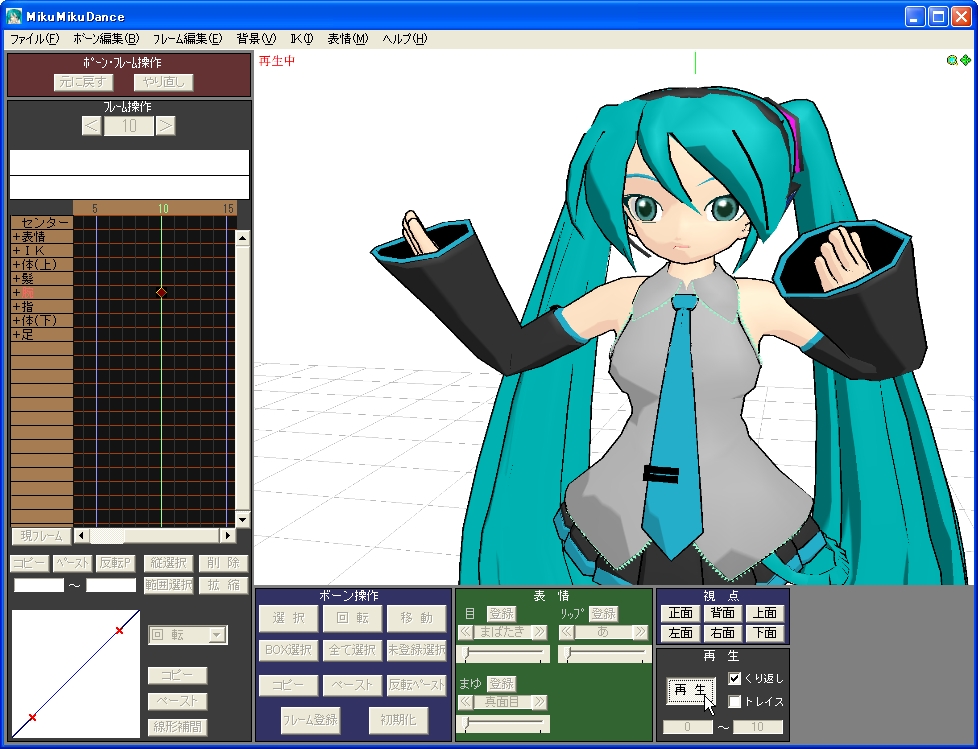
Task: Click the BOX選択 button
Action: pyautogui.click(x=289, y=650)
